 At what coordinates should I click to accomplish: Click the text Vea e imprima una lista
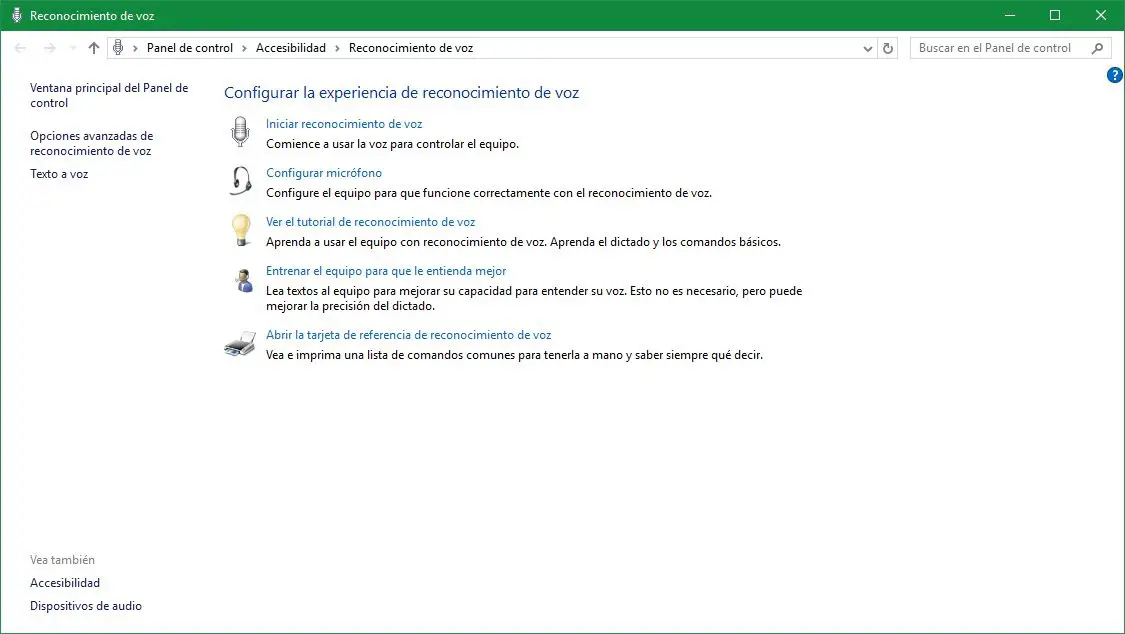[x=514, y=355]
